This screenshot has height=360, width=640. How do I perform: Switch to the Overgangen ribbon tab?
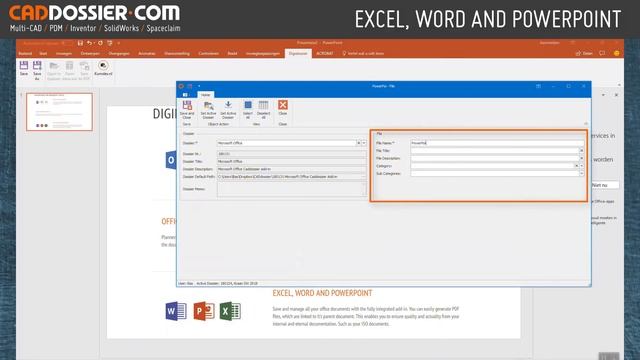[119, 53]
